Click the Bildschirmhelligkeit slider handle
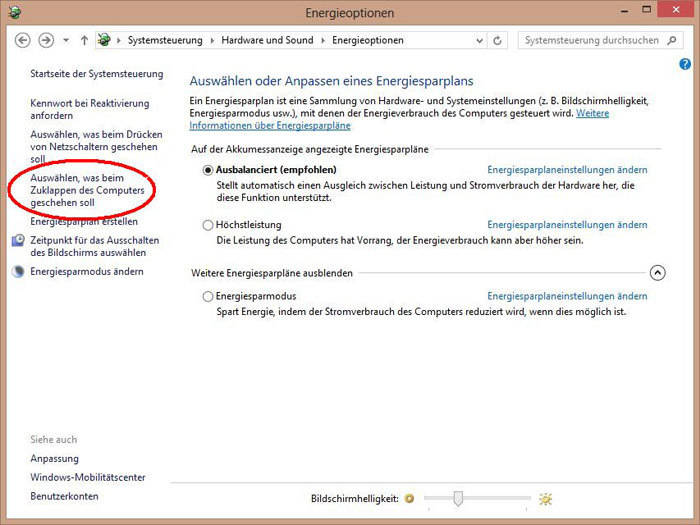This screenshot has height=525, width=700. 458,498
